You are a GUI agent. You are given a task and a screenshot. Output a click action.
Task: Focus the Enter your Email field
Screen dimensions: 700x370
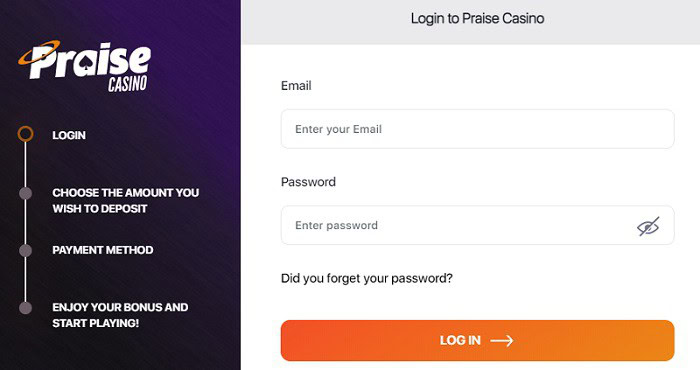(x=477, y=129)
